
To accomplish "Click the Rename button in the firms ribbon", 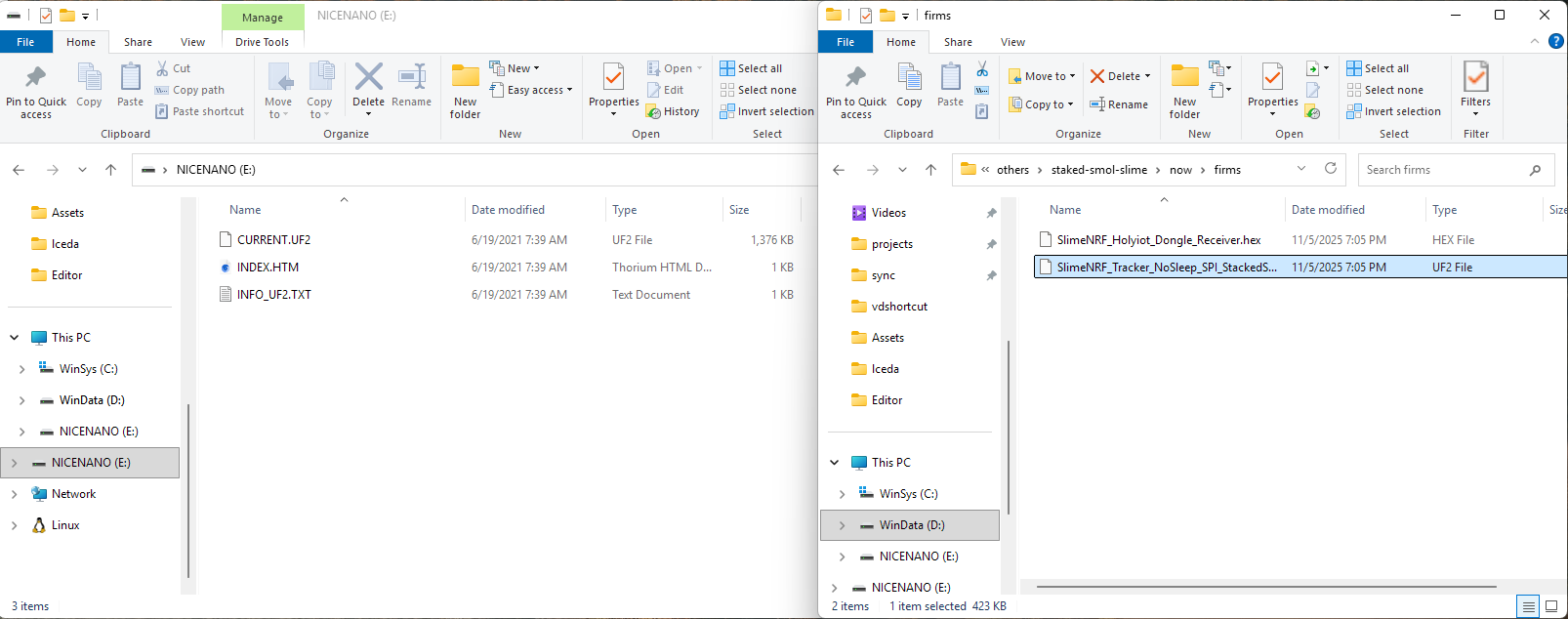I will 1119,104.
